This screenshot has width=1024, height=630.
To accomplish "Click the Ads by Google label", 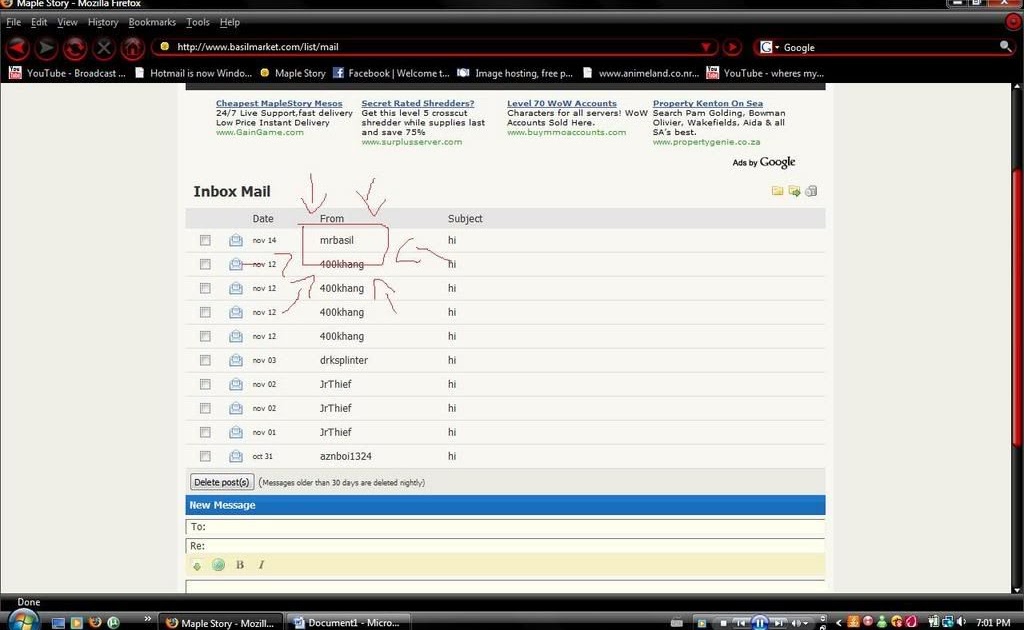I will 763,162.
